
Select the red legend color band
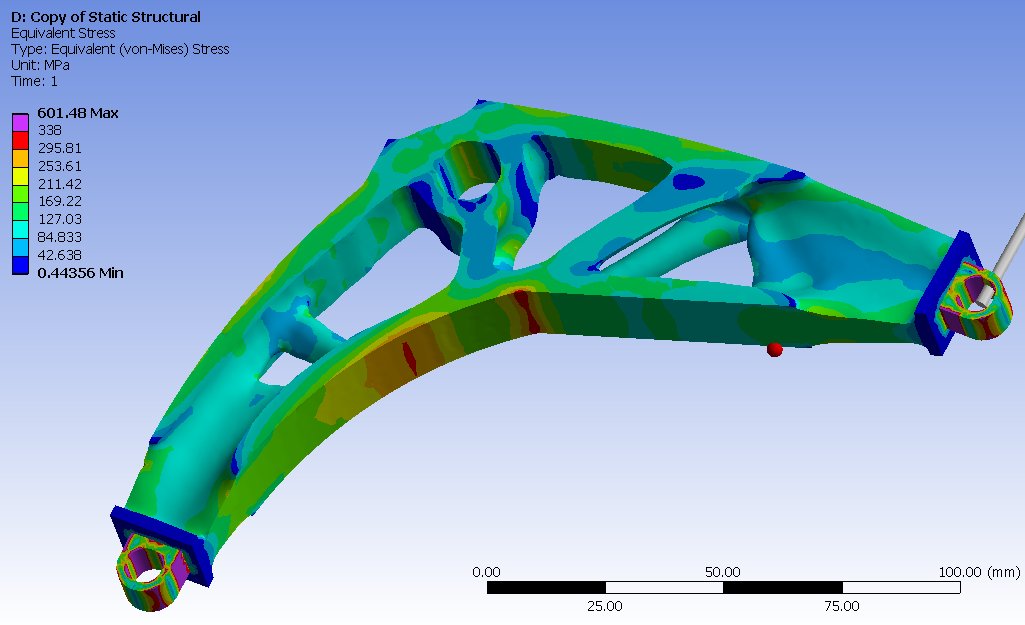[20, 141]
